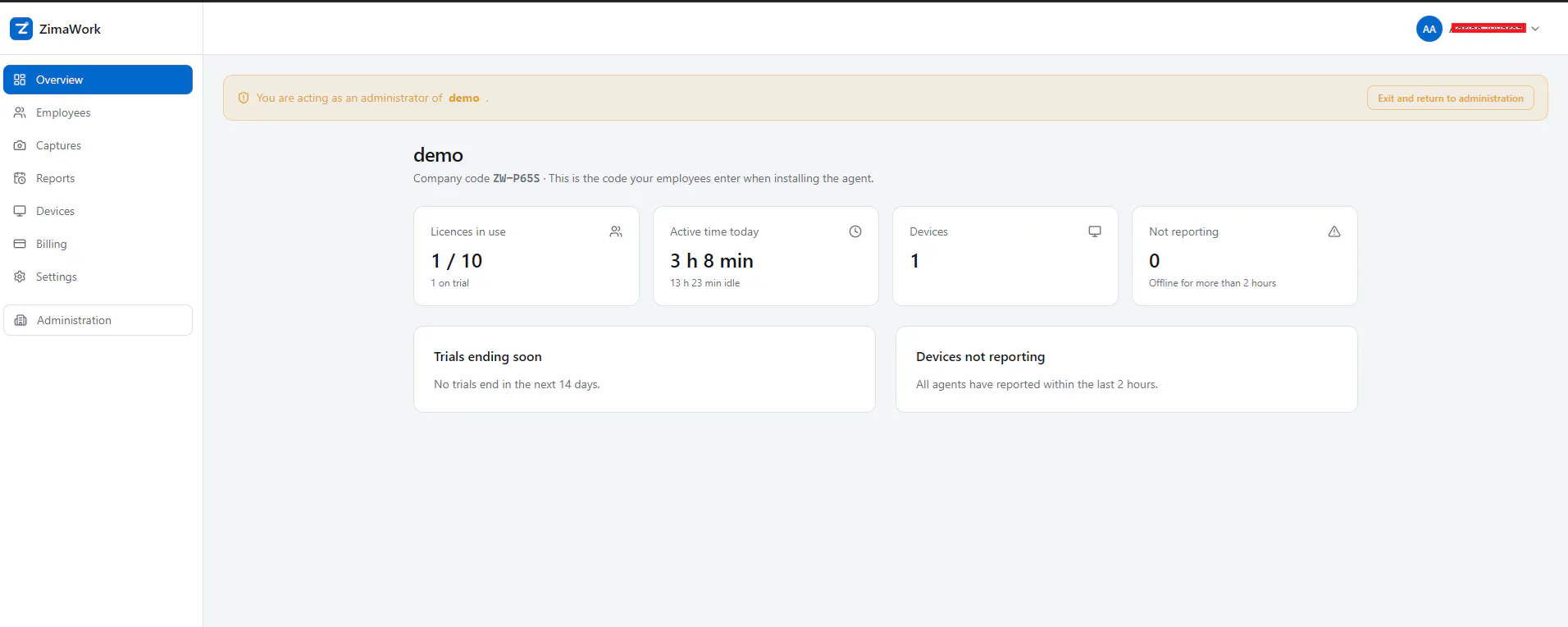Viewport: 1568px width, 627px height.
Task: Click the Not reporting count 0
Action: (x=1155, y=261)
